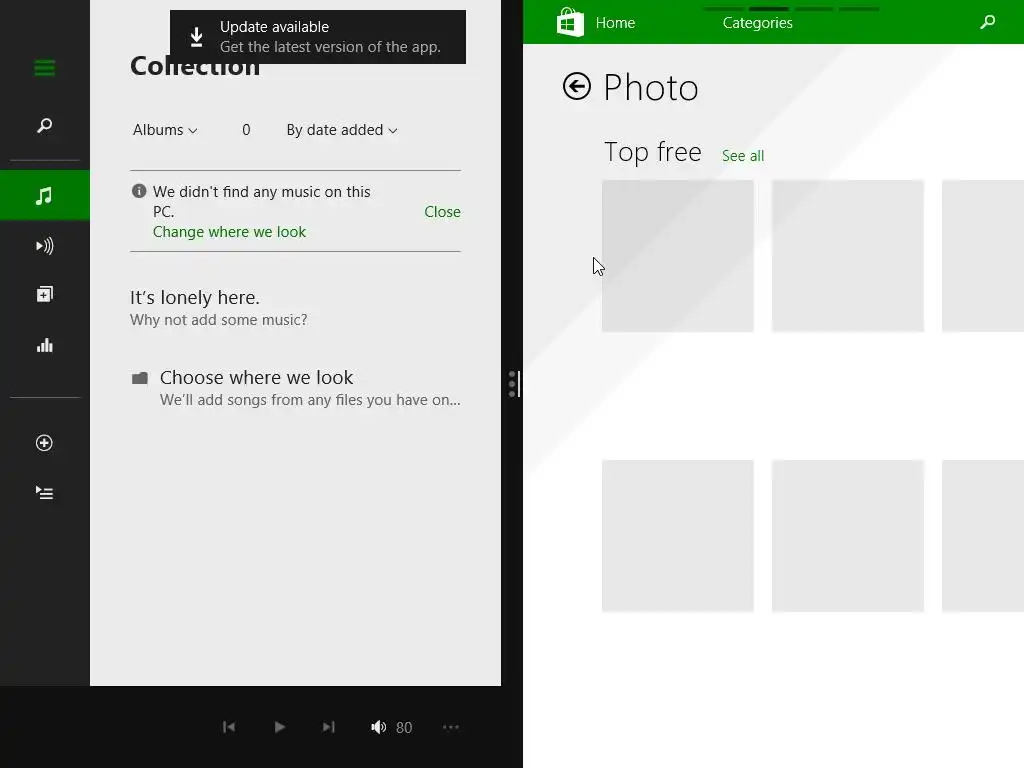The image size is (1024, 768).
Task: Close the no-music notification
Action: point(442,212)
